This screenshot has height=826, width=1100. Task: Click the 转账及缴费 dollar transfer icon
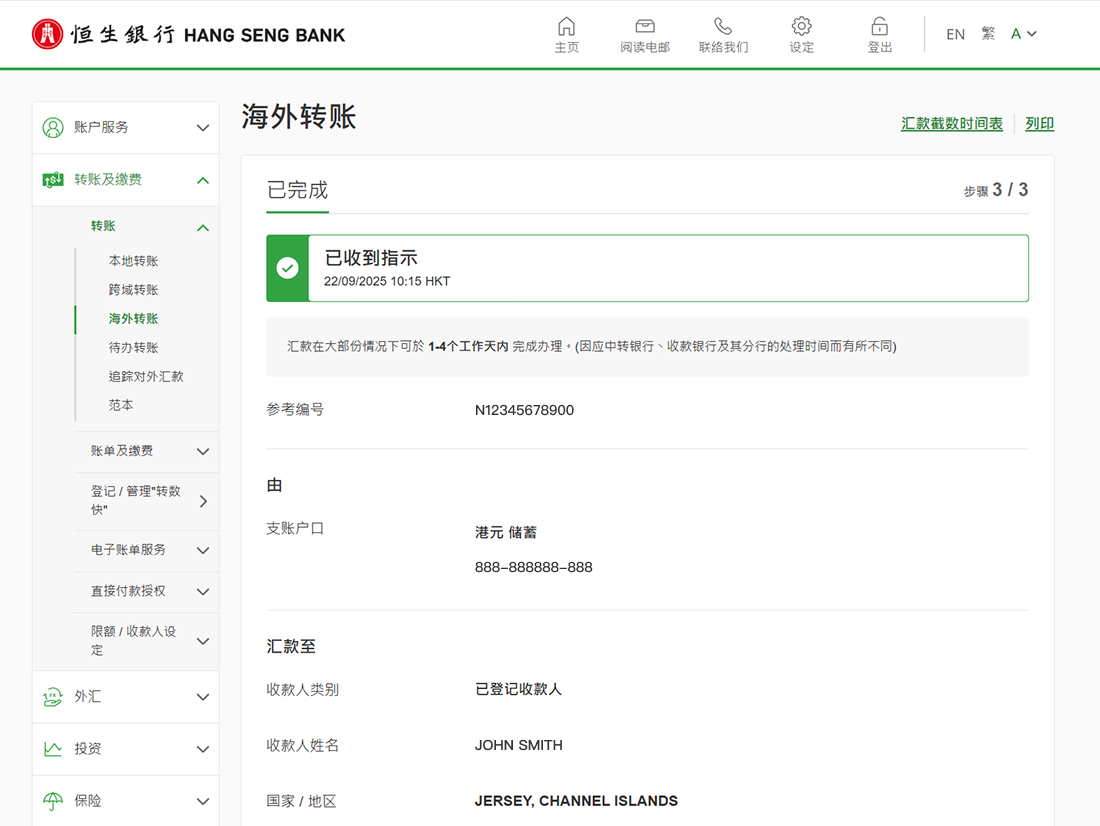coord(52,179)
